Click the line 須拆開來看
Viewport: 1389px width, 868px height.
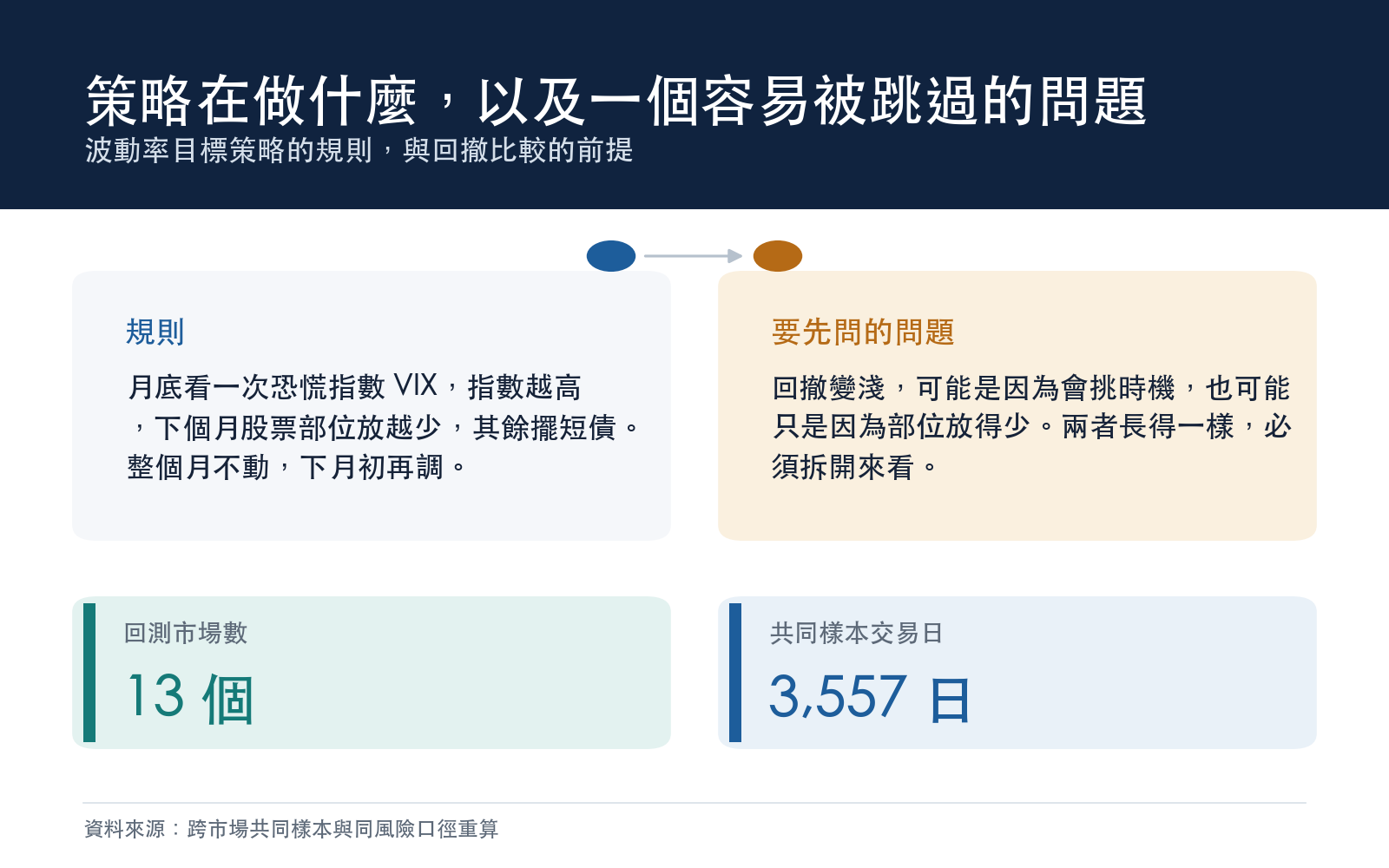(x=855, y=467)
